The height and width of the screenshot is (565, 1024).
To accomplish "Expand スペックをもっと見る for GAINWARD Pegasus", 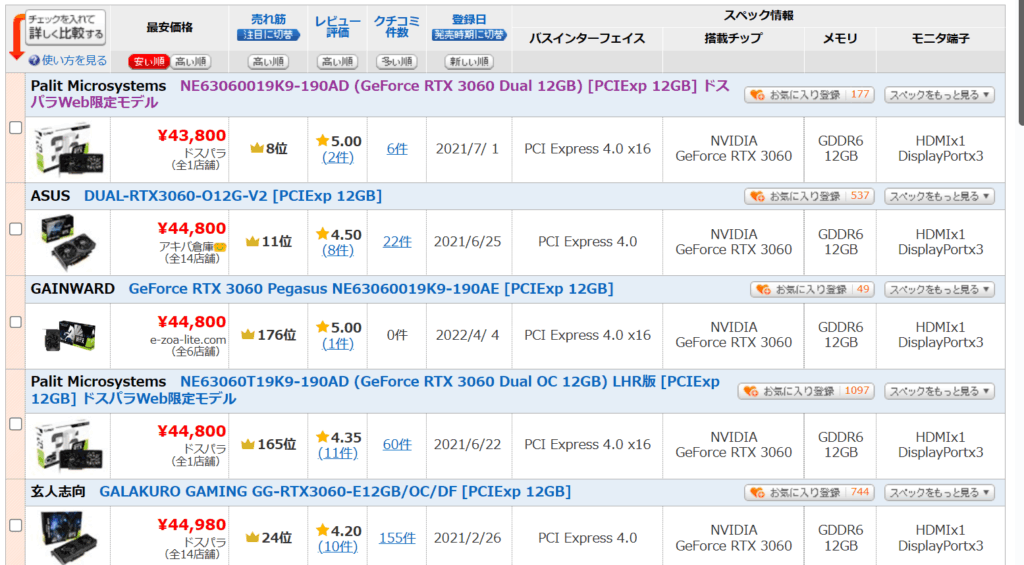I will coord(939,289).
